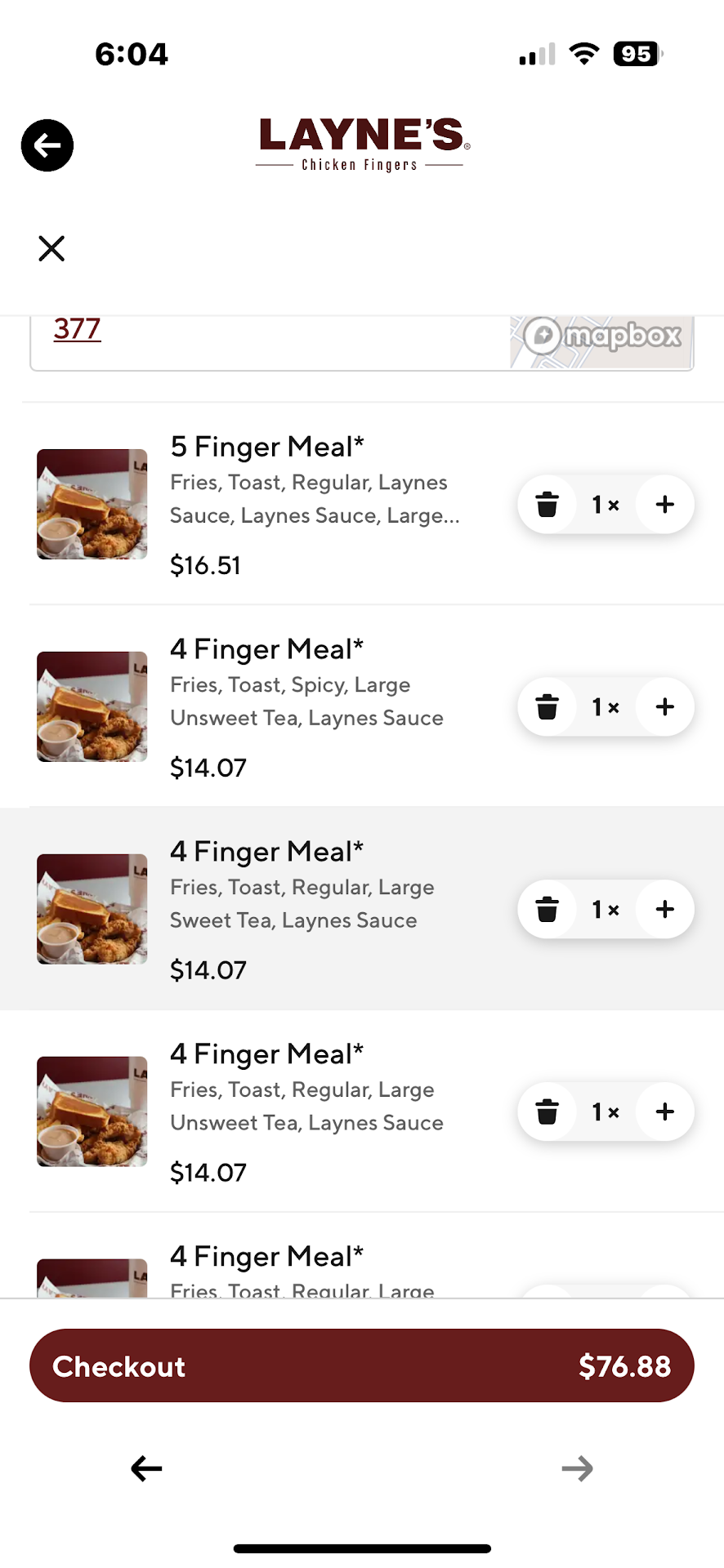Remove Regular Unsweet Tea 4 Finger Meal
724x1568 pixels.
click(x=547, y=1111)
